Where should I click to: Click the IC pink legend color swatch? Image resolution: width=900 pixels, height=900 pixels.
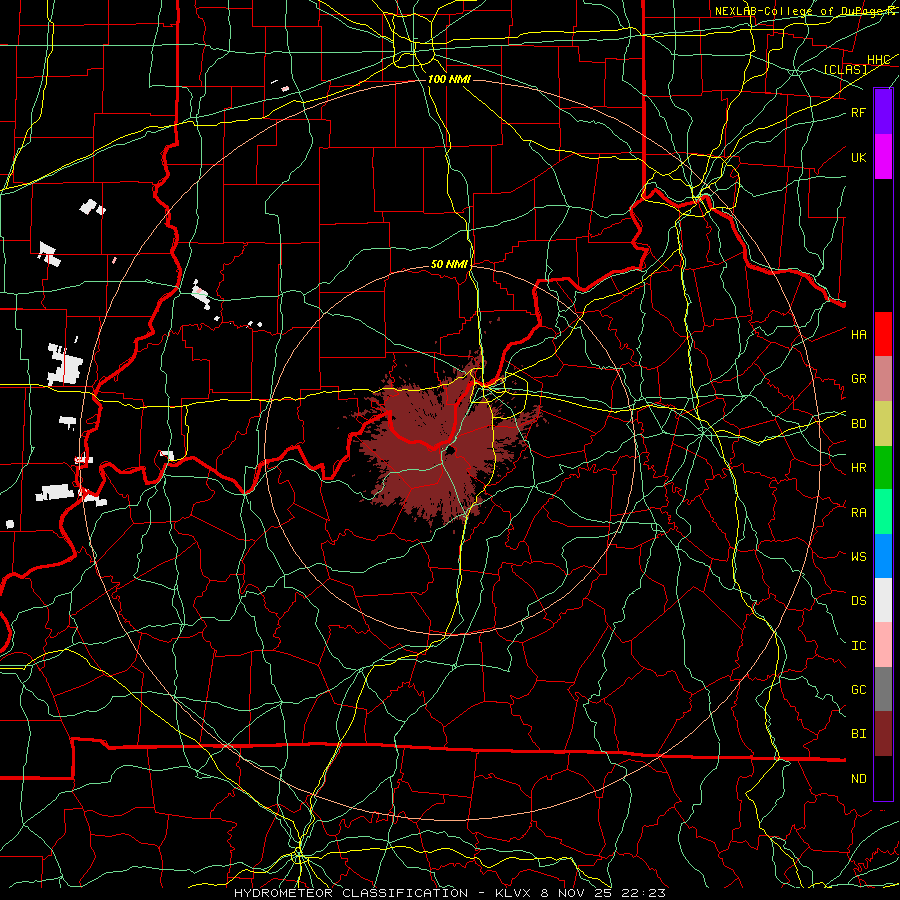tap(883, 645)
